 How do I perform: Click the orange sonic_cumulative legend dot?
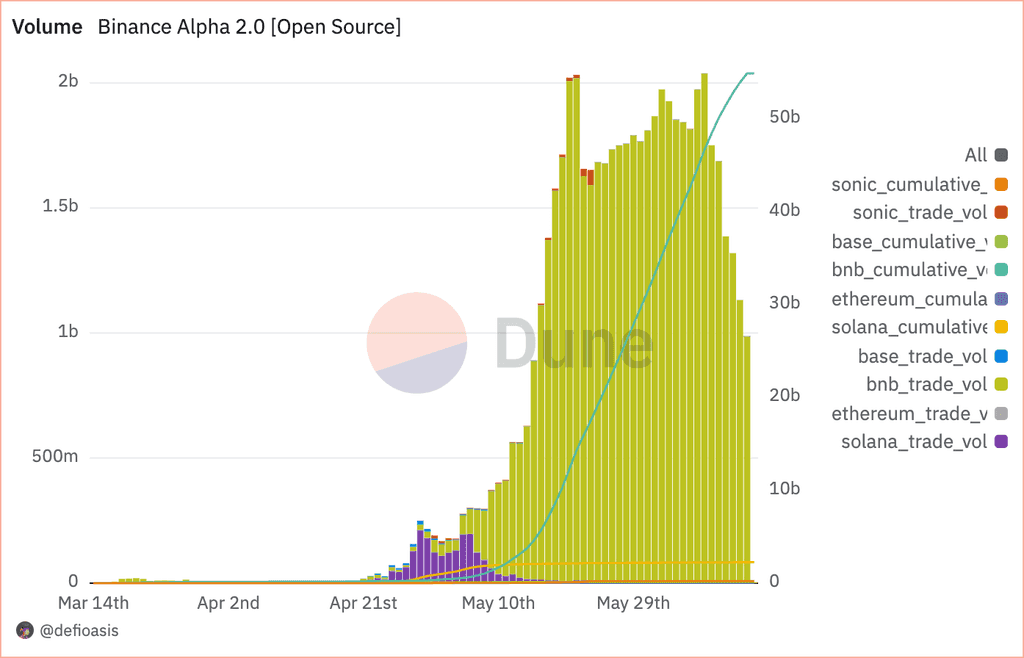click(x=1000, y=185)
